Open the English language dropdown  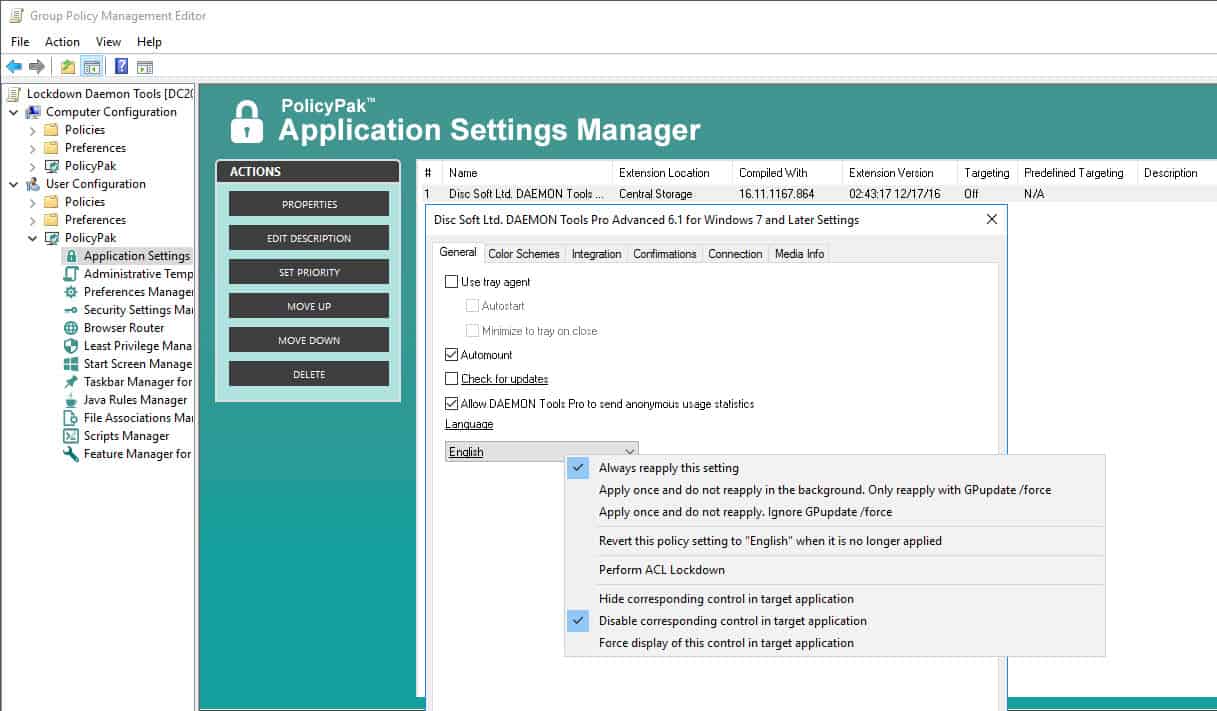pos(541,452)
